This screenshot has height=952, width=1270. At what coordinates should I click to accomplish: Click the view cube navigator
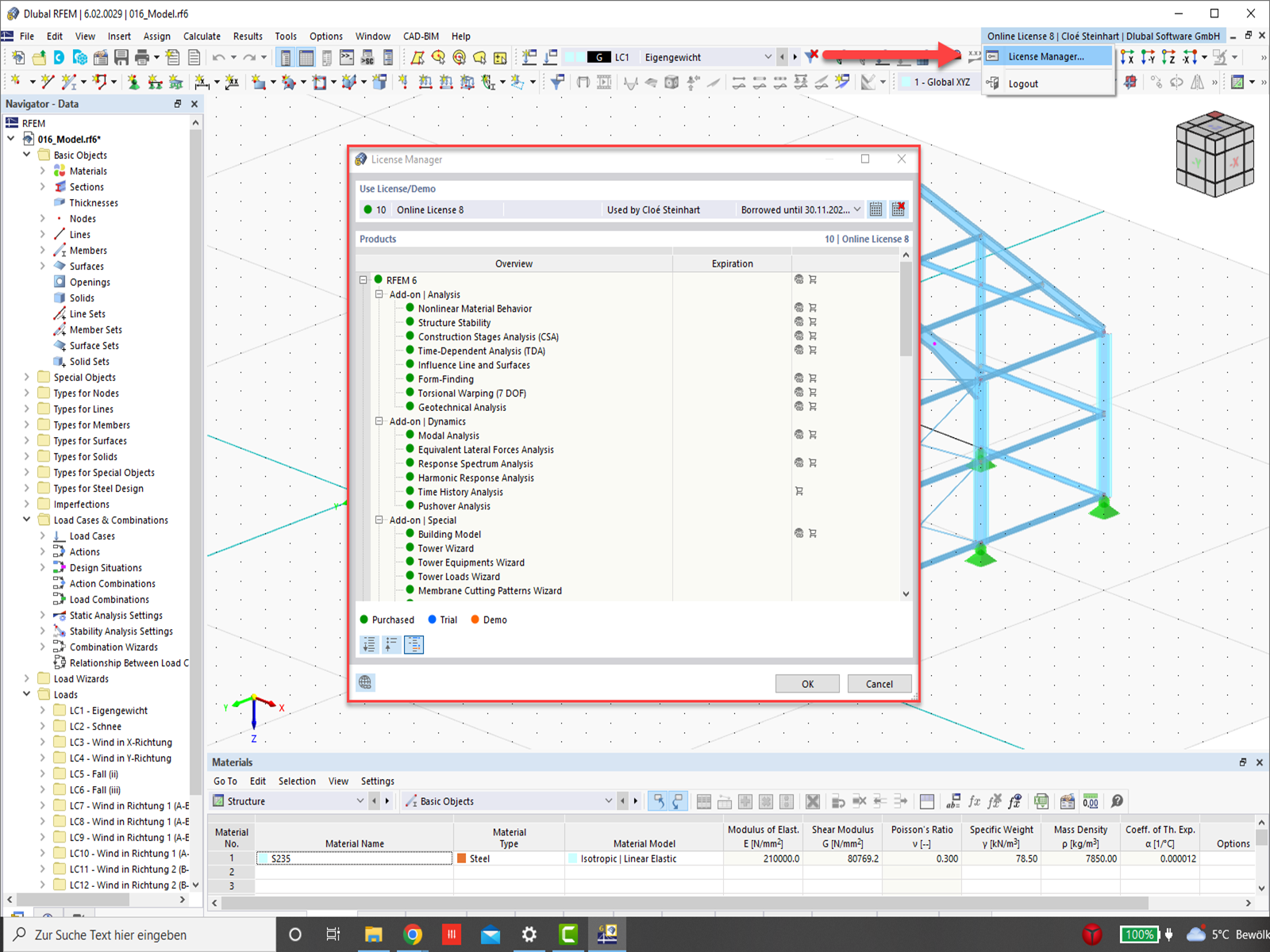[x=1214, y=154]
